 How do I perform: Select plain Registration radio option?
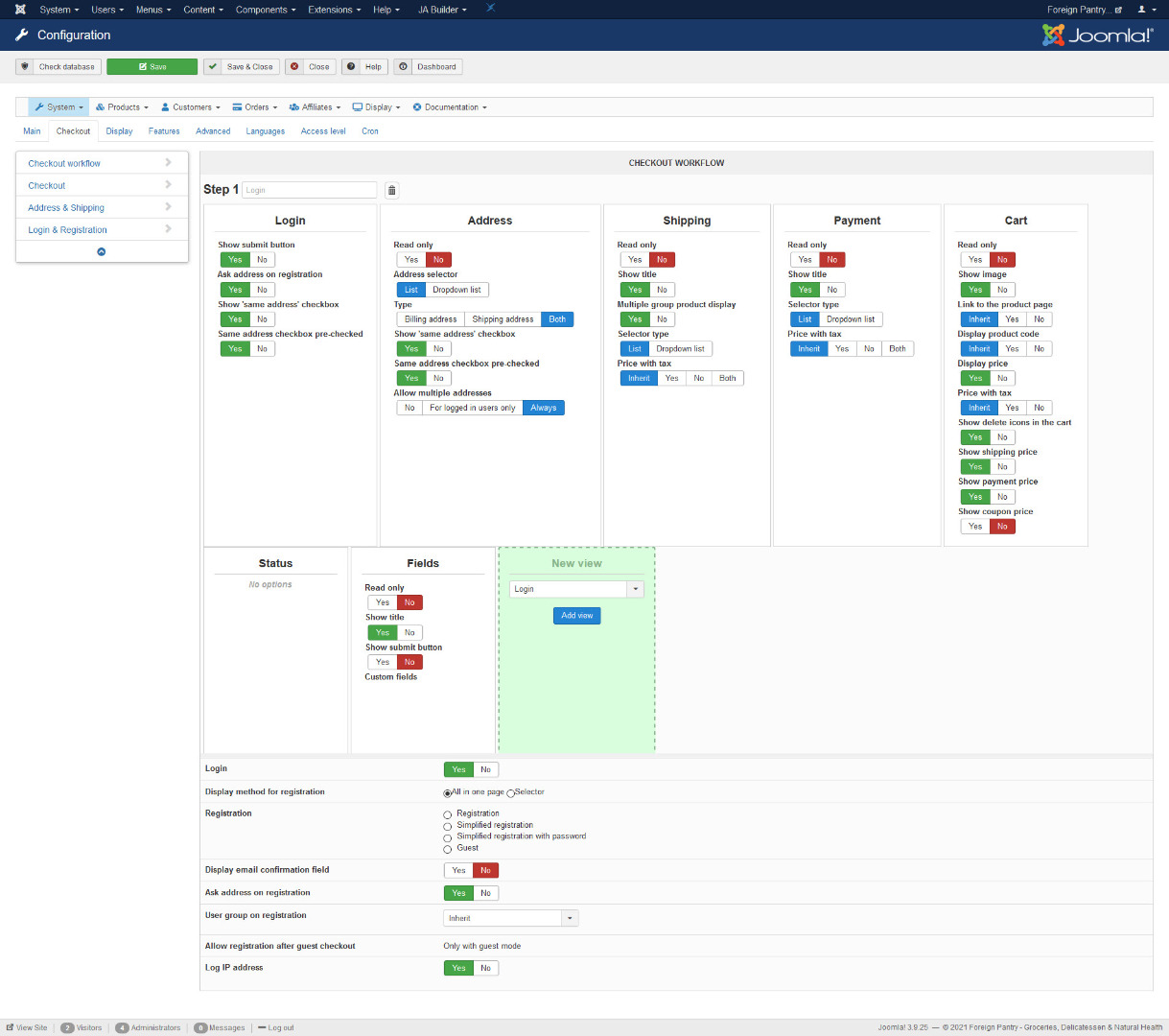click(x=447, y=814)
